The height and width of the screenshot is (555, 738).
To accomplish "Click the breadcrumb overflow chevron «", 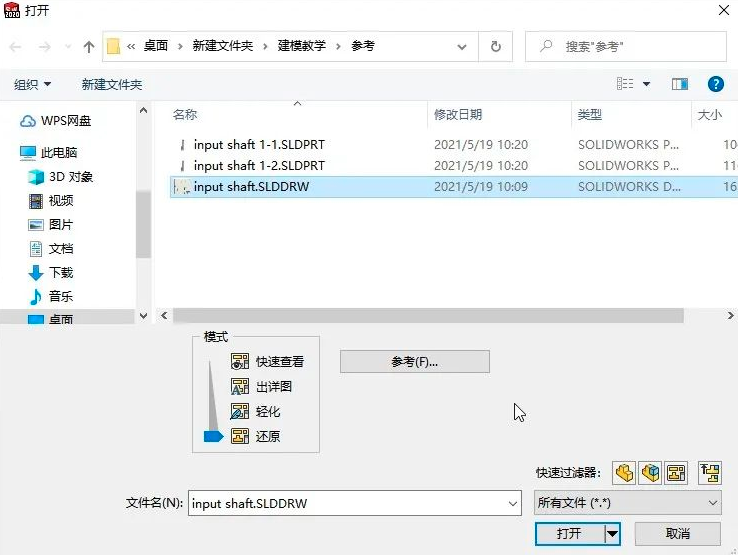I will point(131,46).
